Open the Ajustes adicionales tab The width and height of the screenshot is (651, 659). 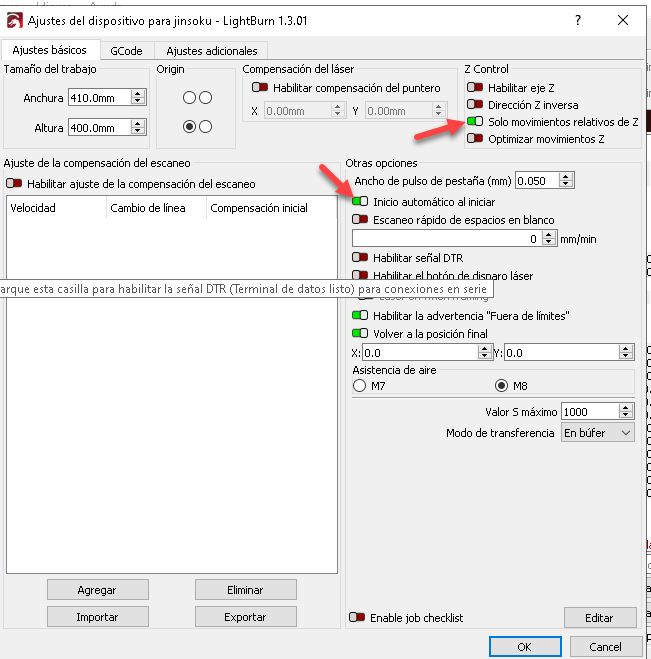tap(212, 51)
